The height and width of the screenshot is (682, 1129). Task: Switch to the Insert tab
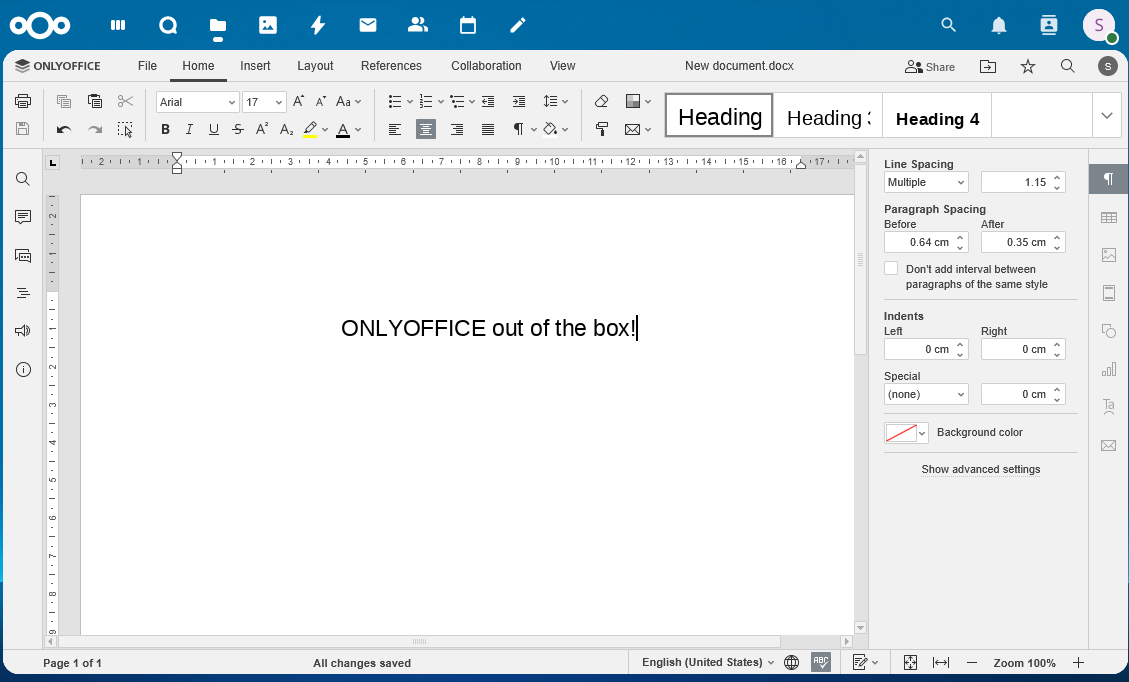coord(255,66)
